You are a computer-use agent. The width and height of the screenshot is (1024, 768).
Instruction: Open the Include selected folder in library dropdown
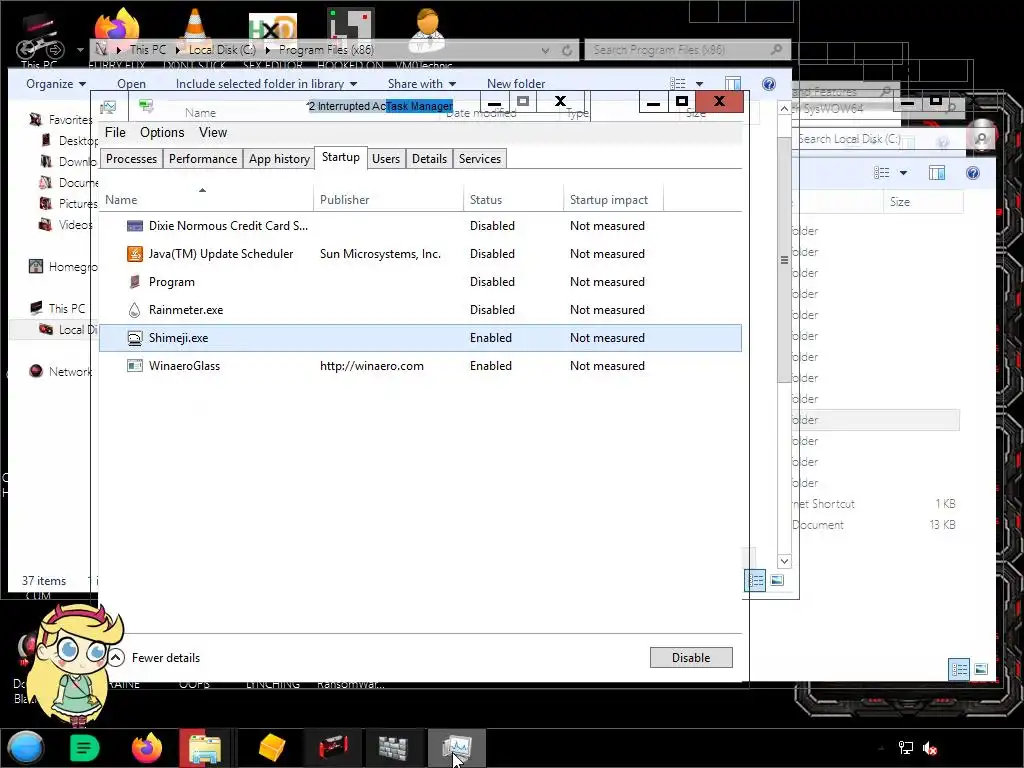pyautogui.click(x=266, y=84)
